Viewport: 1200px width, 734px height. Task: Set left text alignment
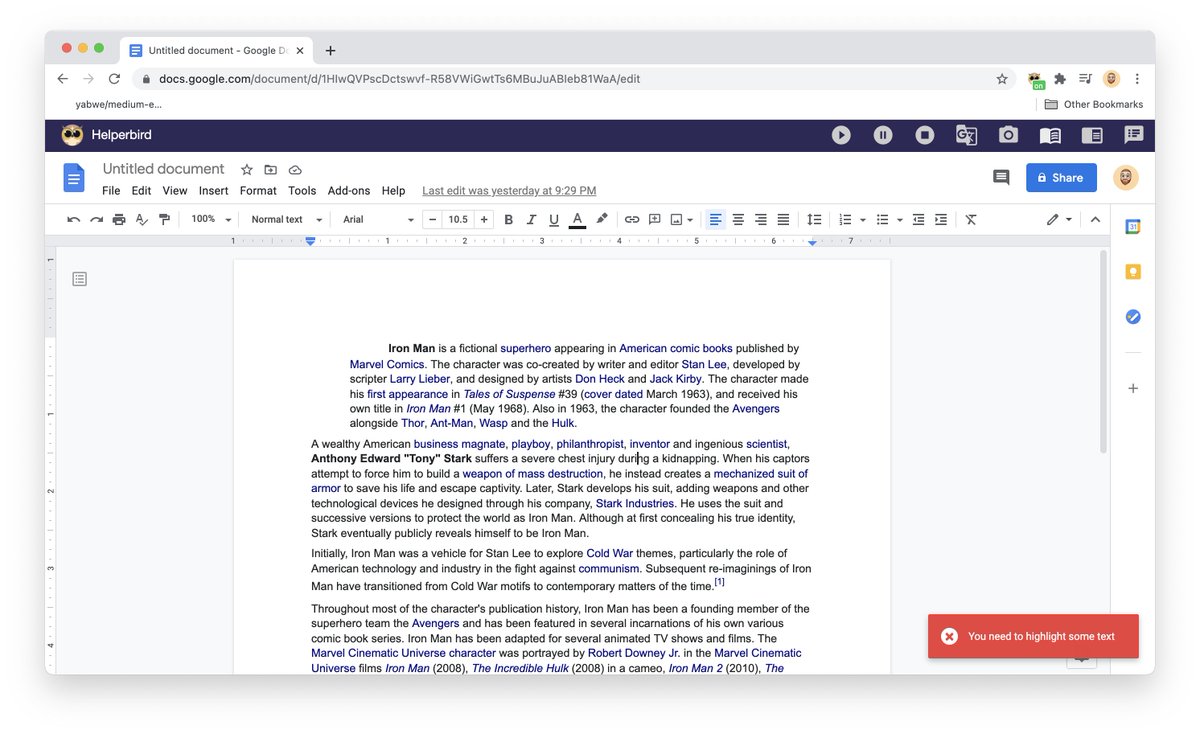pos(715,219)
